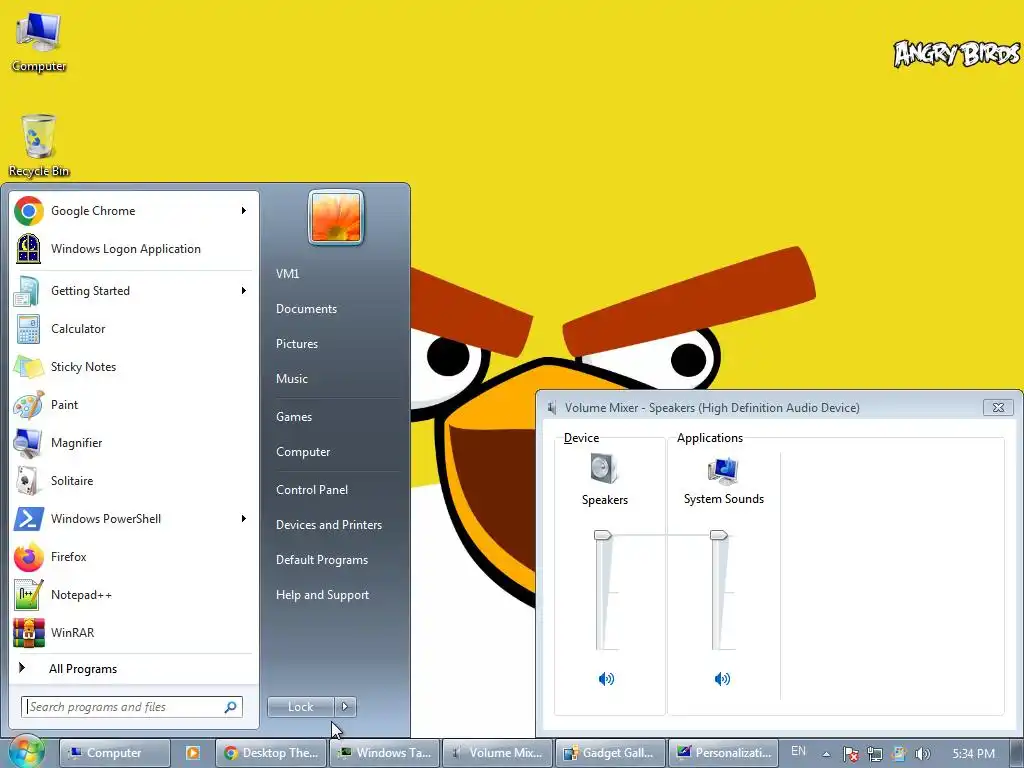Click the 5:34 PM taskbar clock
This screenshot has width=1024, height=768.
[973, 754]
